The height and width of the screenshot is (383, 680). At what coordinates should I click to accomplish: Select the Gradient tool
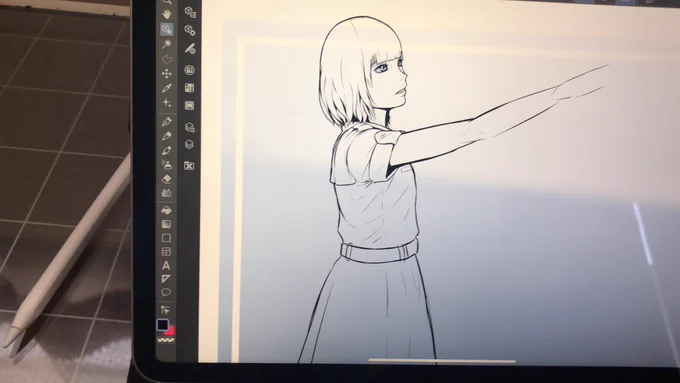click(x=167, y=224)
